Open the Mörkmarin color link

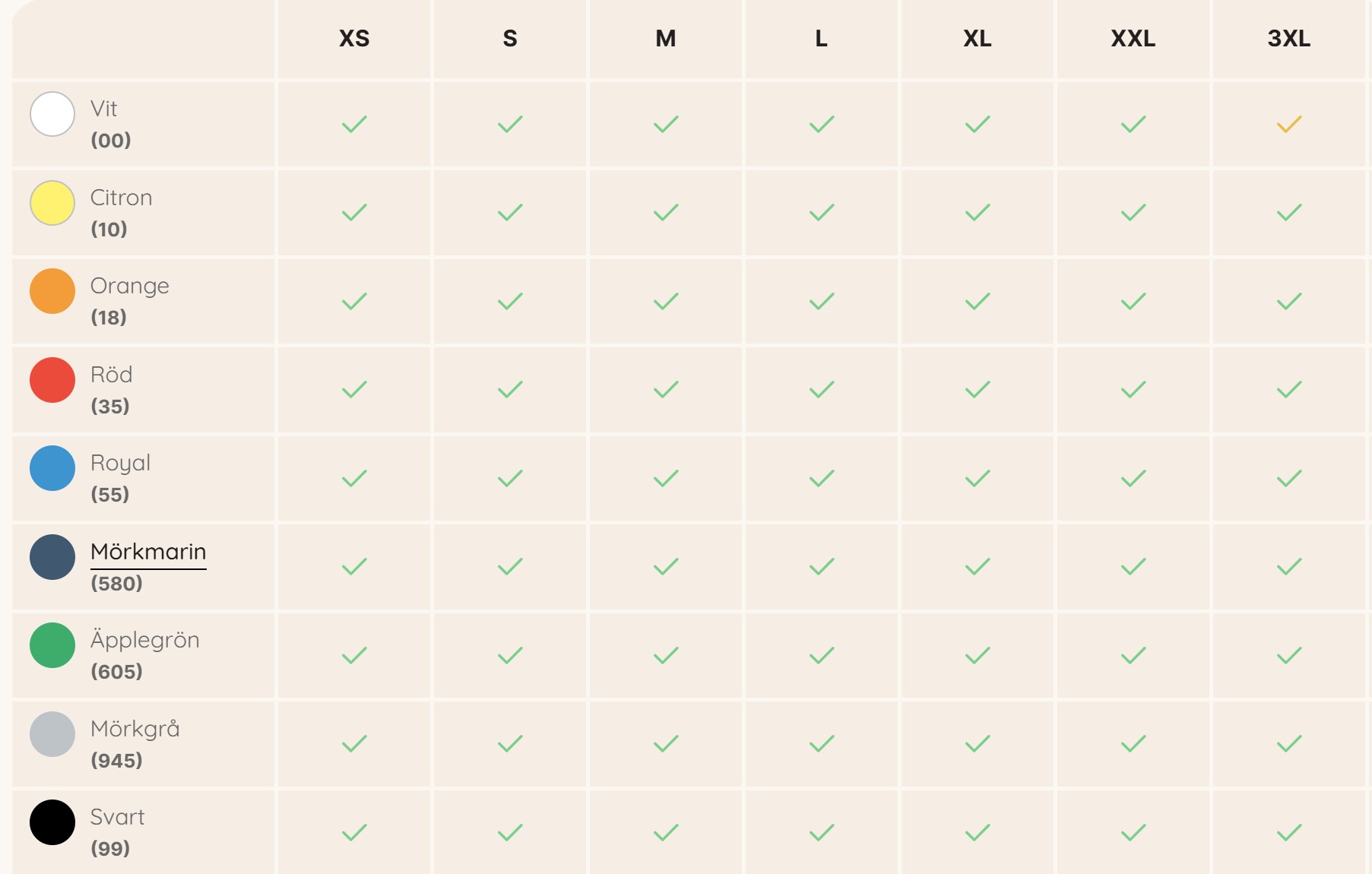pyautogui.click(x=148, y=552)
